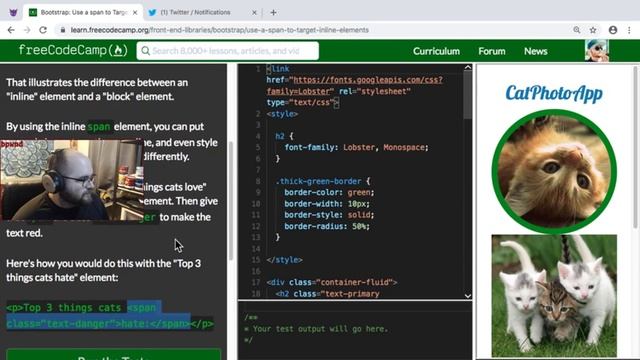Open the Chrome three-dot menu

[x=629, y=30]
